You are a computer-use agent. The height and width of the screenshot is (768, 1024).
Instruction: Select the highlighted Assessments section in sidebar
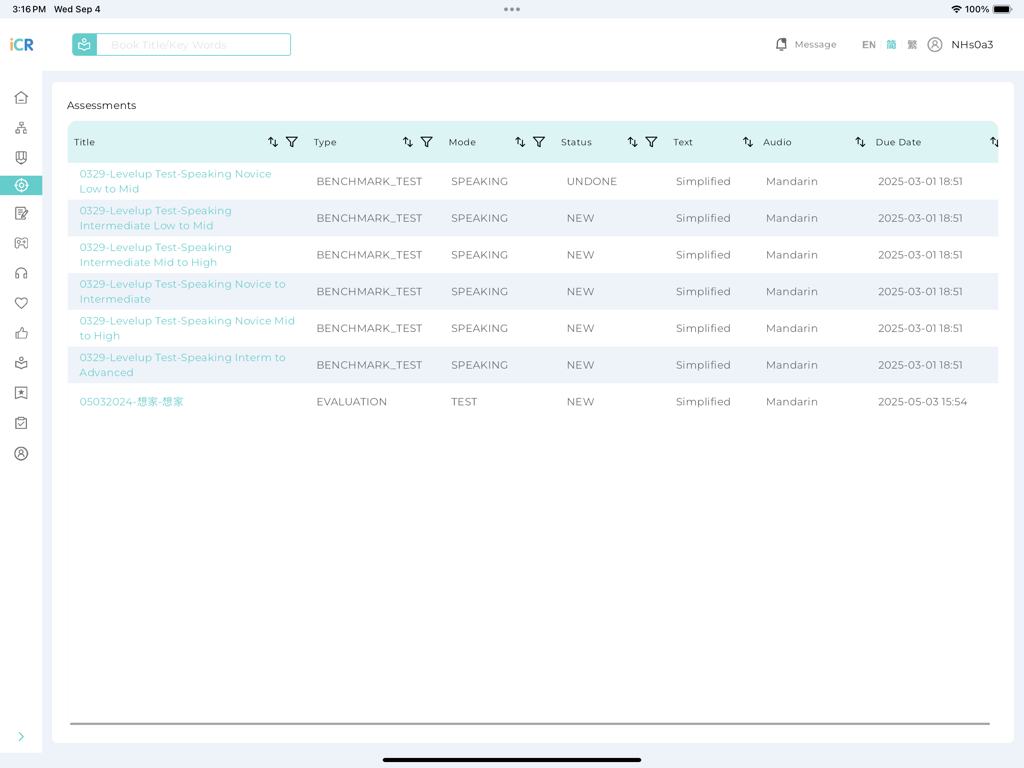(x=20, y=186)
